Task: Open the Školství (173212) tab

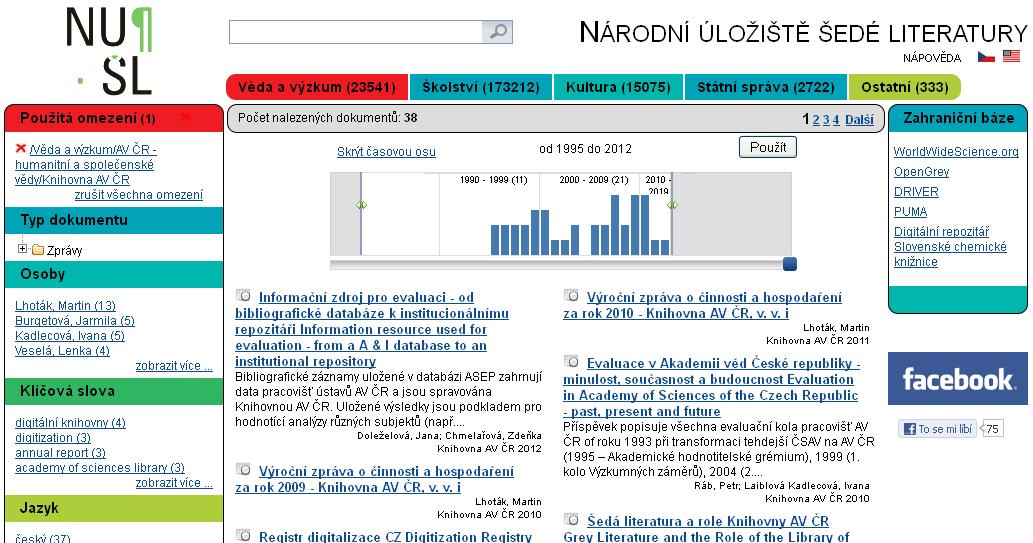Action: point(481,87)
